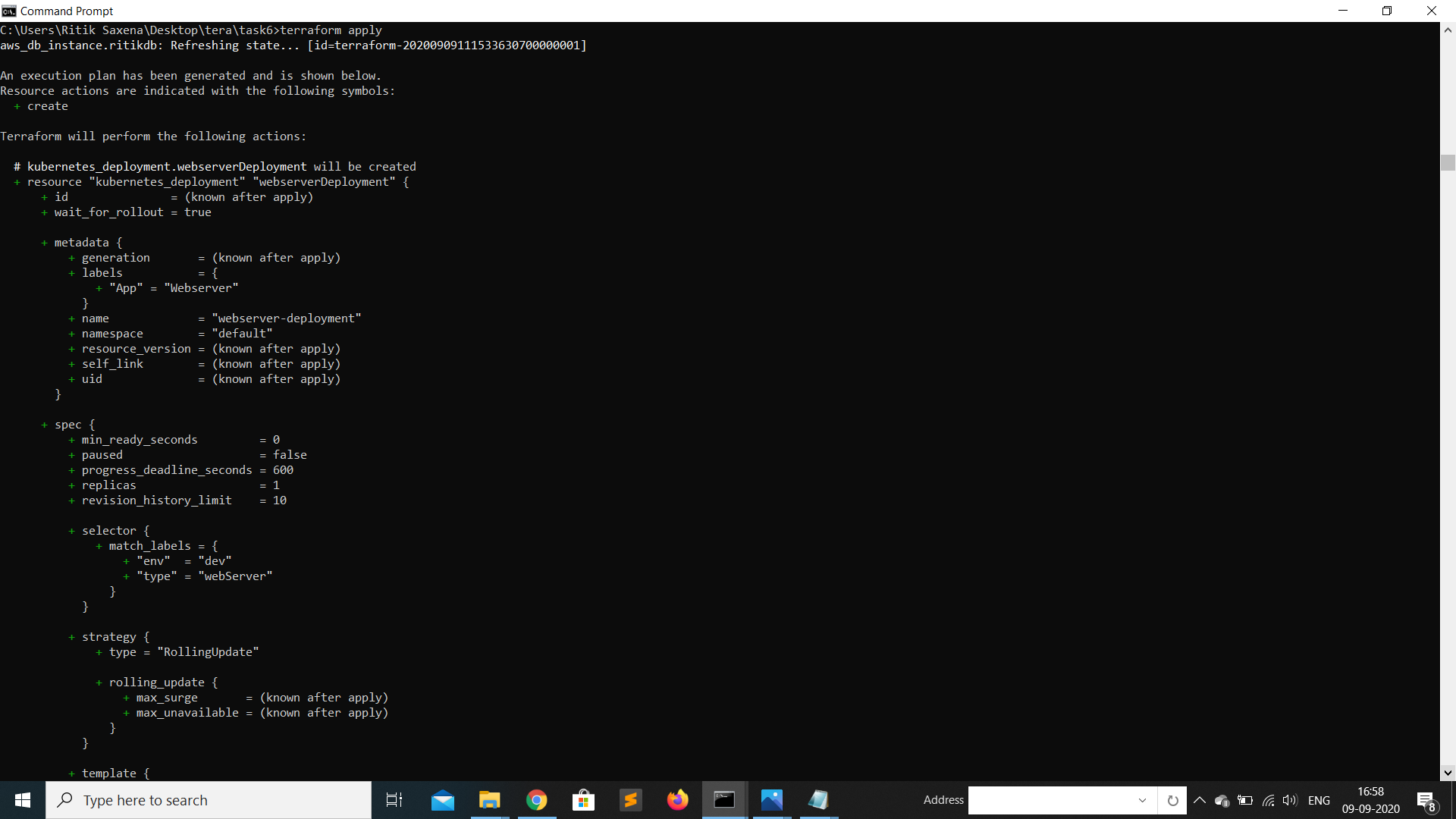Open the Photos app
Viewport: 1456px width, 819px height.
click(771, 800)
